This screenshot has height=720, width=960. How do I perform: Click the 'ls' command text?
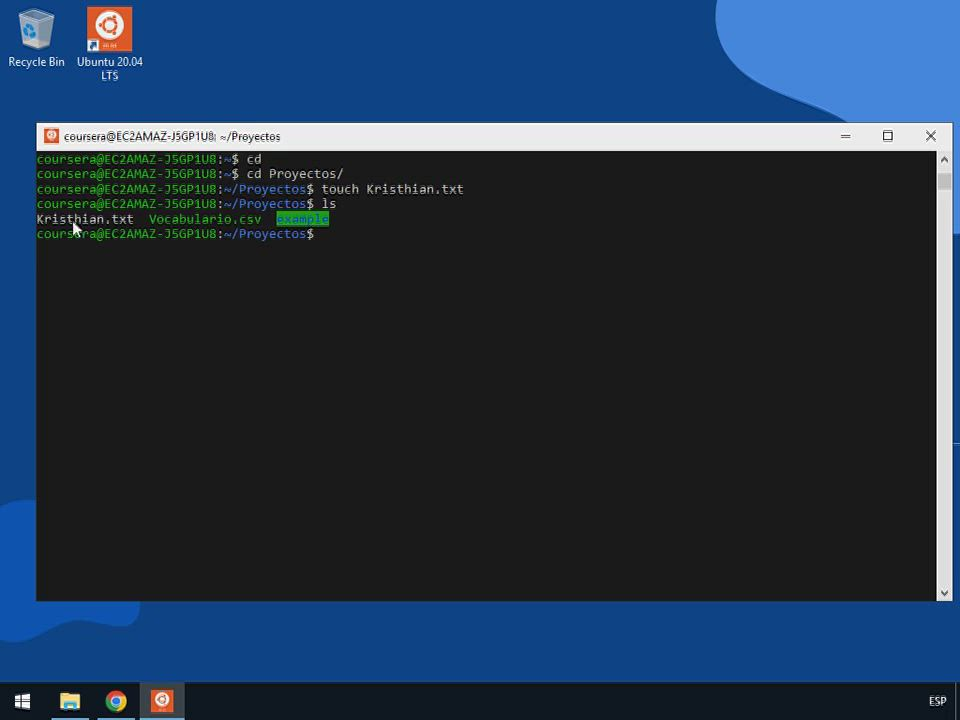point(329,204)
